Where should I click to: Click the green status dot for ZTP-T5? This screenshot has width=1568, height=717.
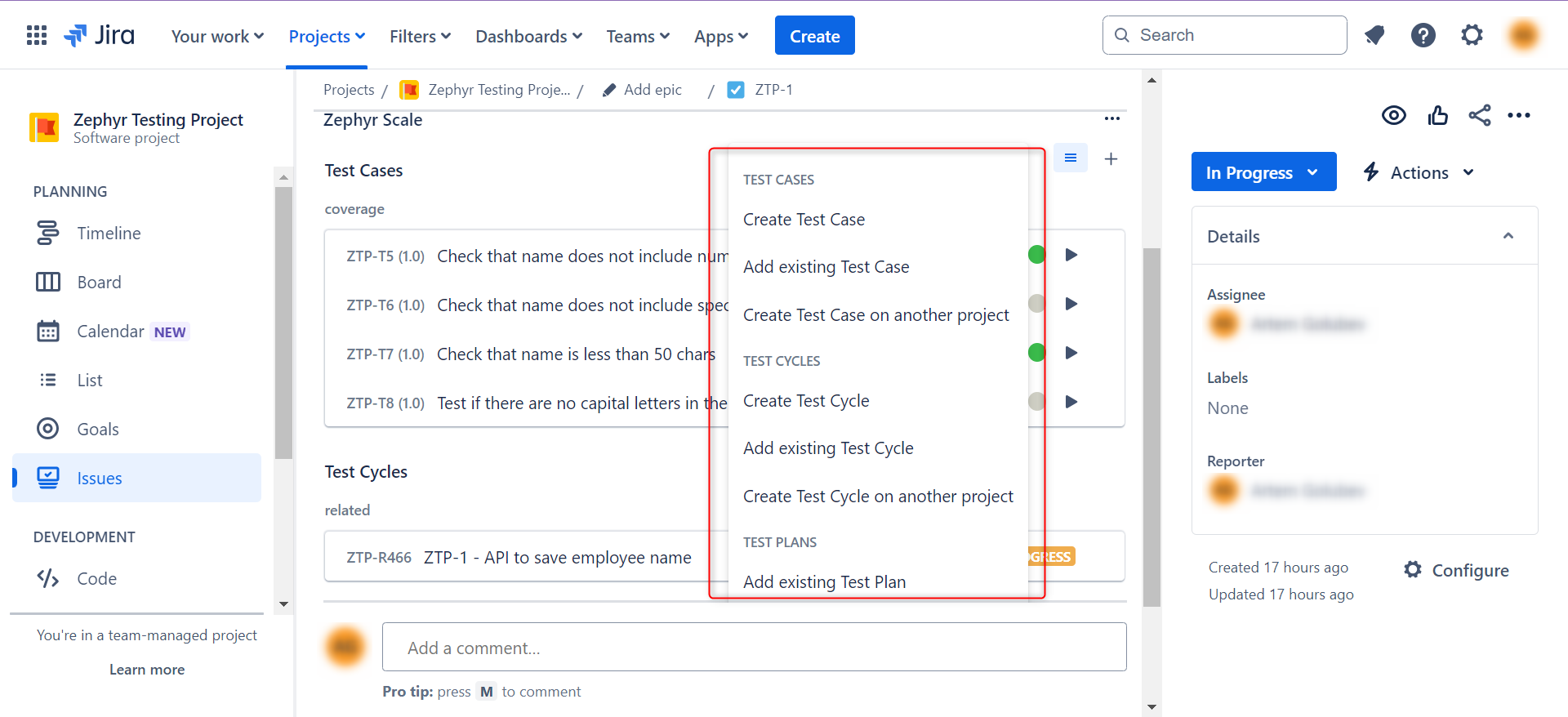1036,255
